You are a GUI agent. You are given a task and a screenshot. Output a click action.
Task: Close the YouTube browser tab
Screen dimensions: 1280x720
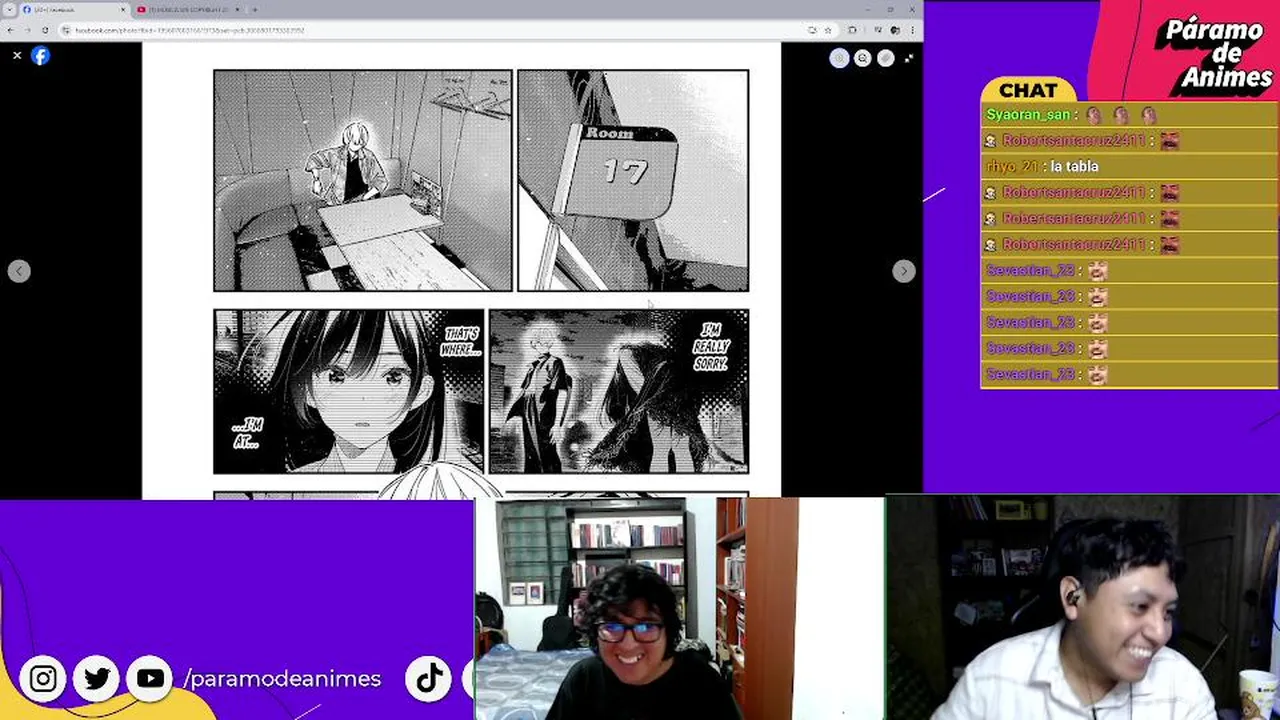point(237,9)
